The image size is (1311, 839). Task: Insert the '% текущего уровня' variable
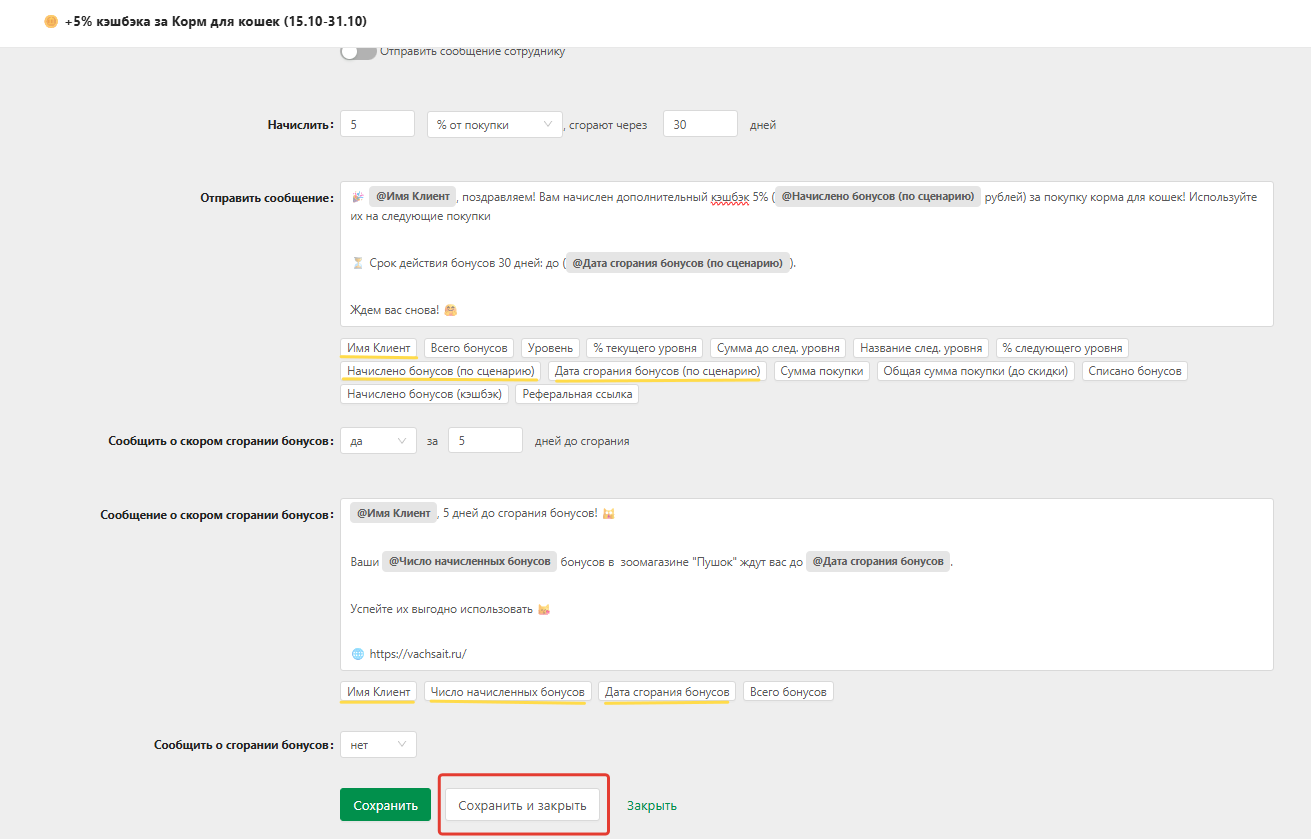(x=644, y=348)
